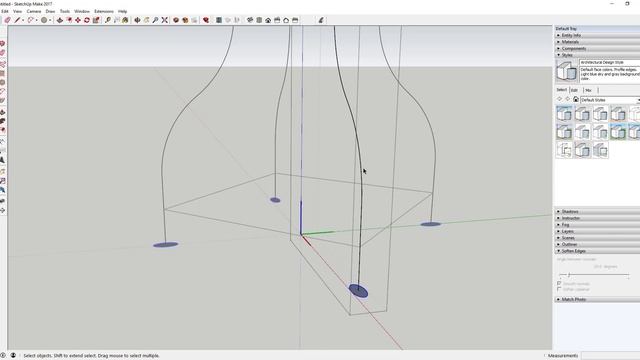Click the Architectural Design Style name field
Viewport: 640px width, 360px height.
(610, 62)
